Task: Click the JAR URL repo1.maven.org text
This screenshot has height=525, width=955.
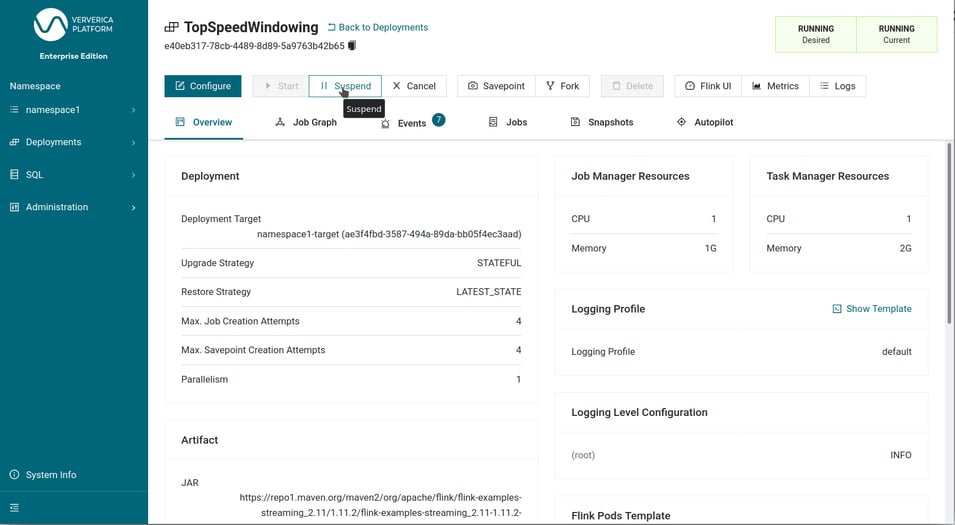Action: (x=380, y=505)
